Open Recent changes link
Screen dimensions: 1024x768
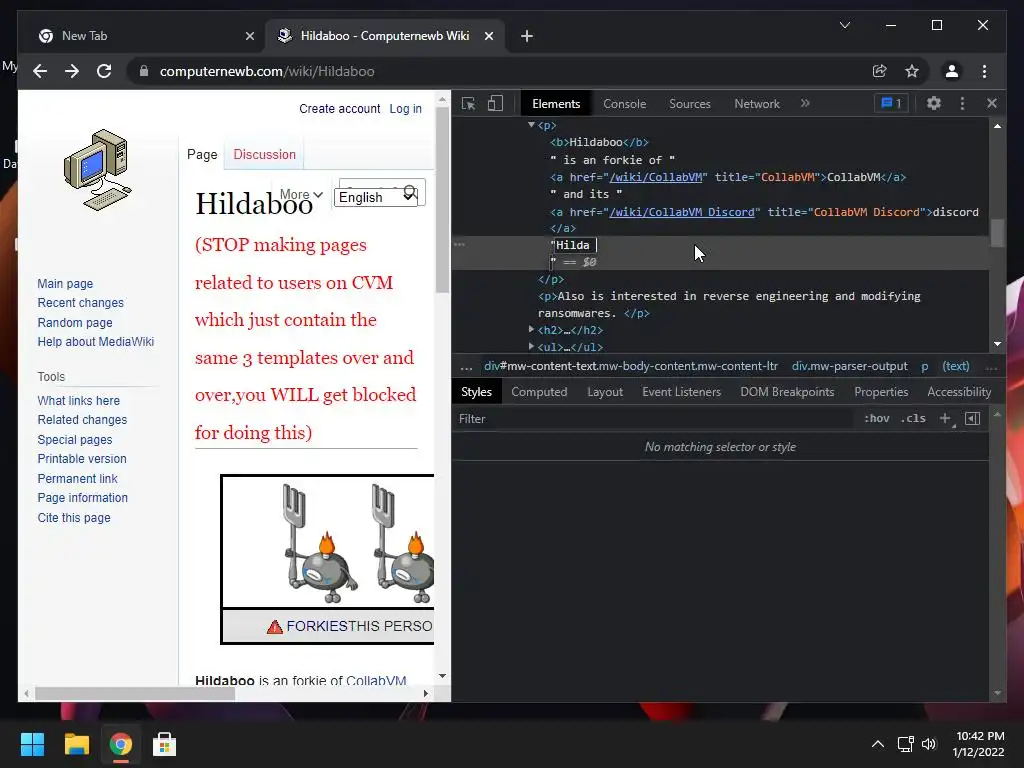coord(80,302)
